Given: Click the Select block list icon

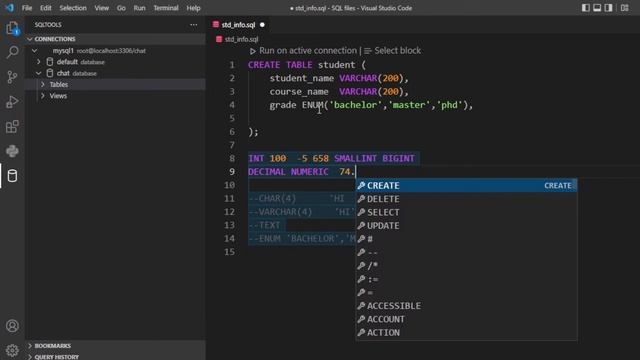Looking at the screenshot, I should click(x=368, y=51).
